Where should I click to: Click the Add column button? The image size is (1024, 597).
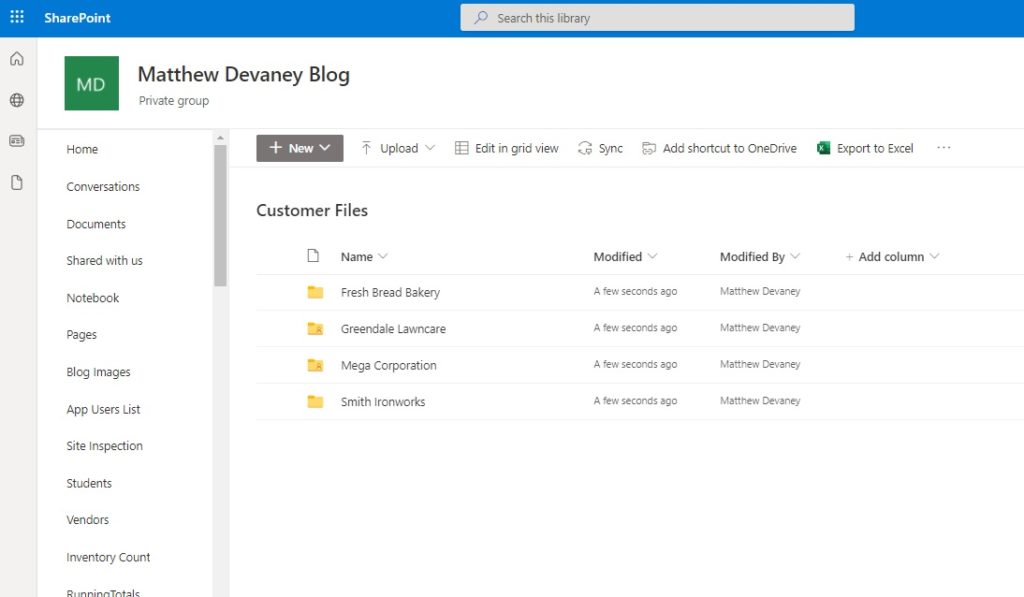pyautogui.click(x=891, y=256)
